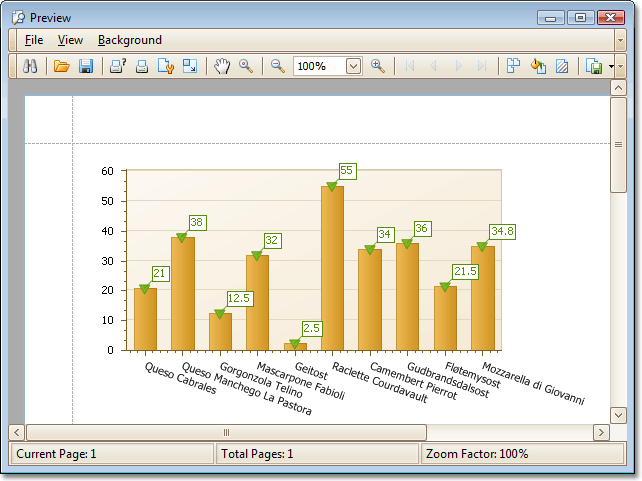Expand the menu bar overflow arrow
642x481 pixels.
(x=620, y=40)
